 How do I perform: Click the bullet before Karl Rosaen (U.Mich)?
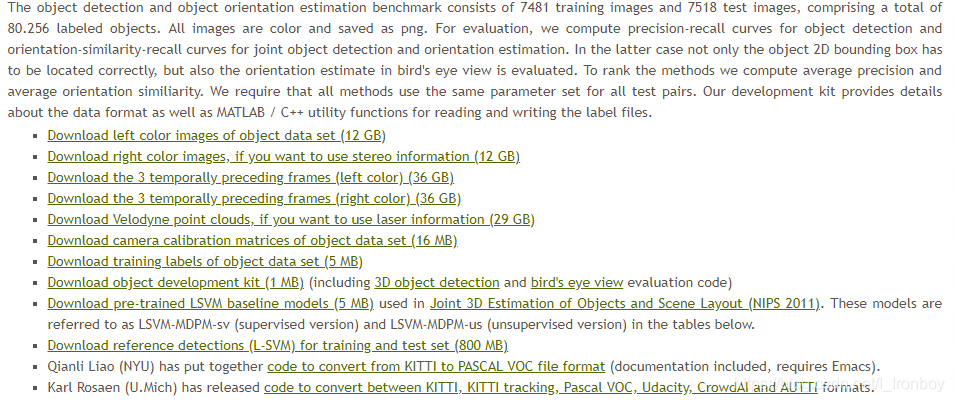(x=37, y=388)
